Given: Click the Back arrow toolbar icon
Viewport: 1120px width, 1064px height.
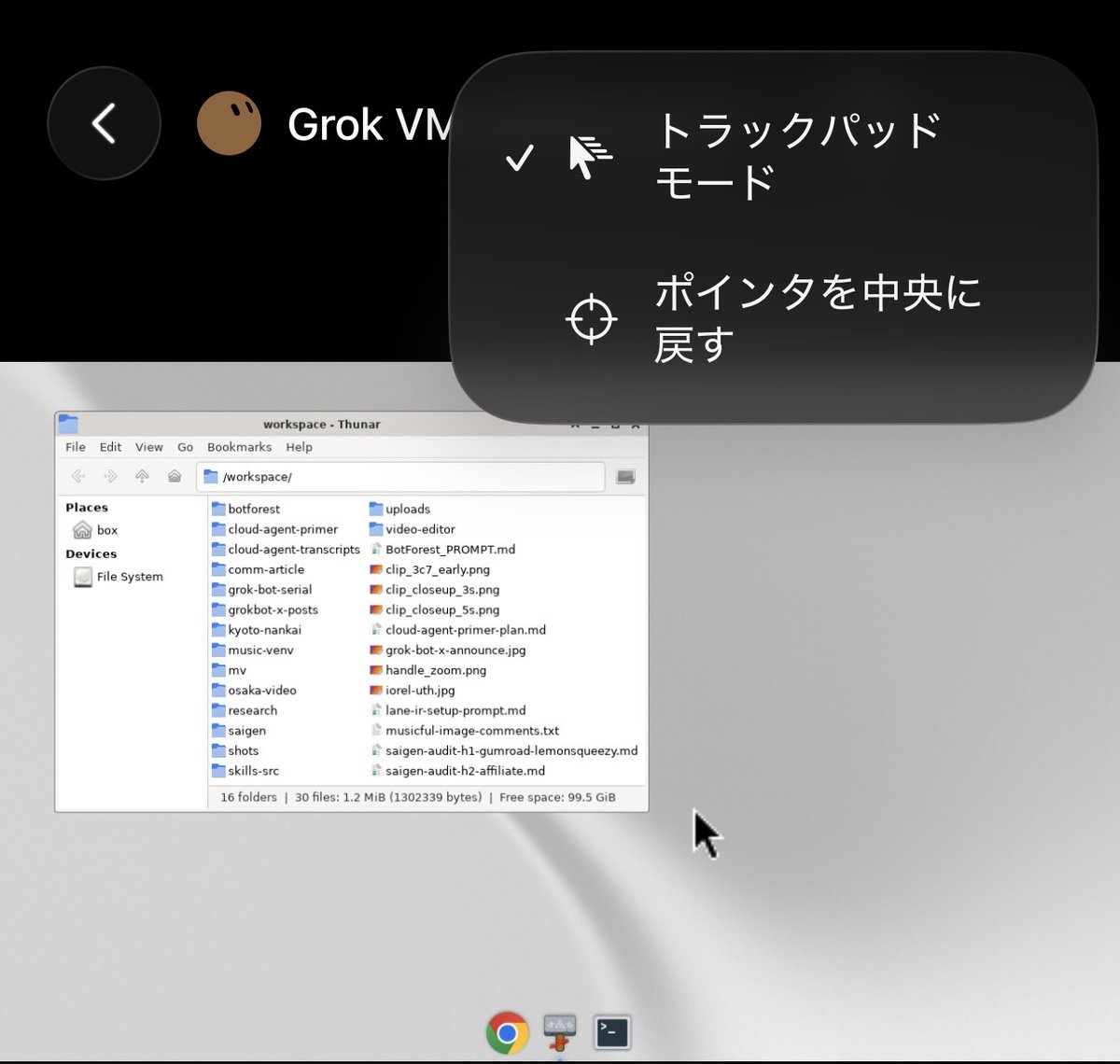Looking at the screenshot, I should point(78,476).
